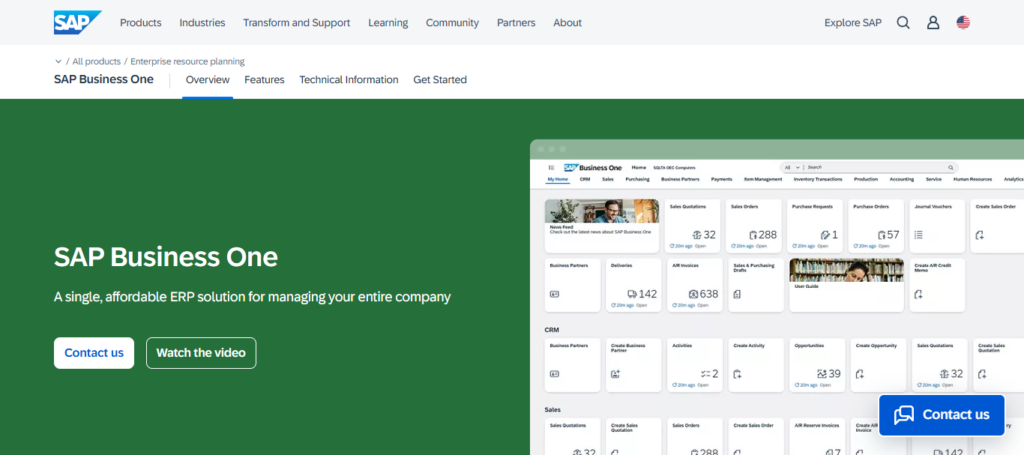Click the icon on Purchase Orders tile
Image resolution: width=1024 pixels, height=455 pixels.
882,235
